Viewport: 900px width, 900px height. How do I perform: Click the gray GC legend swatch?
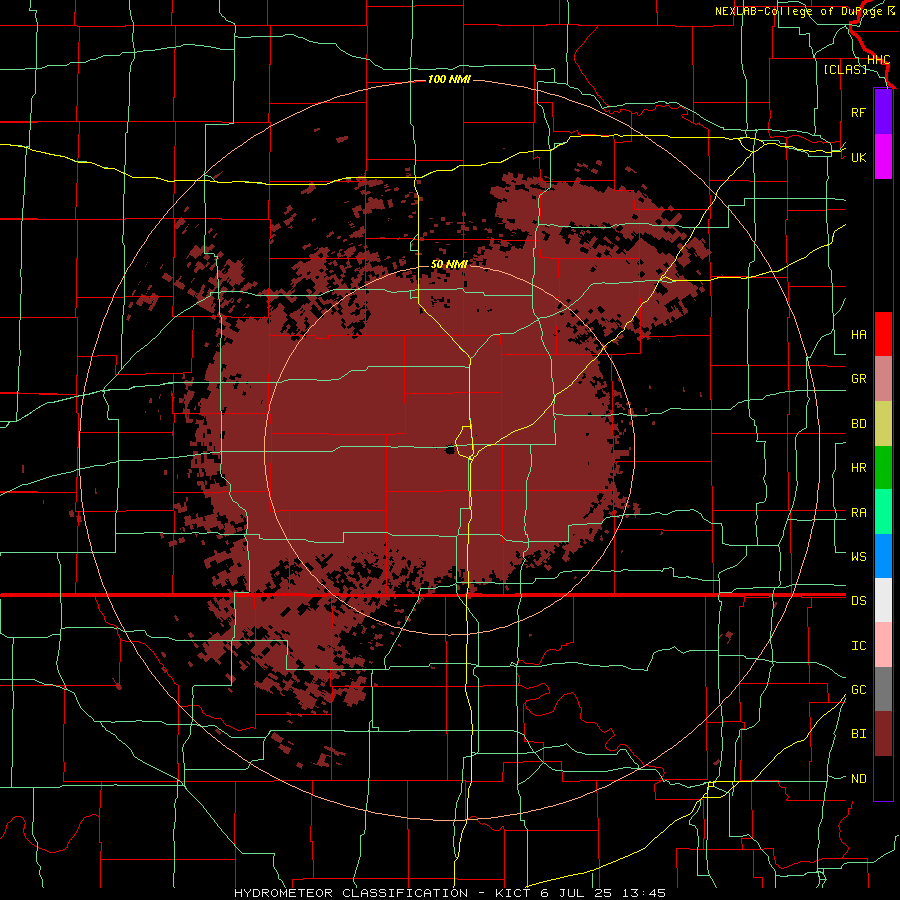point(883,689)
